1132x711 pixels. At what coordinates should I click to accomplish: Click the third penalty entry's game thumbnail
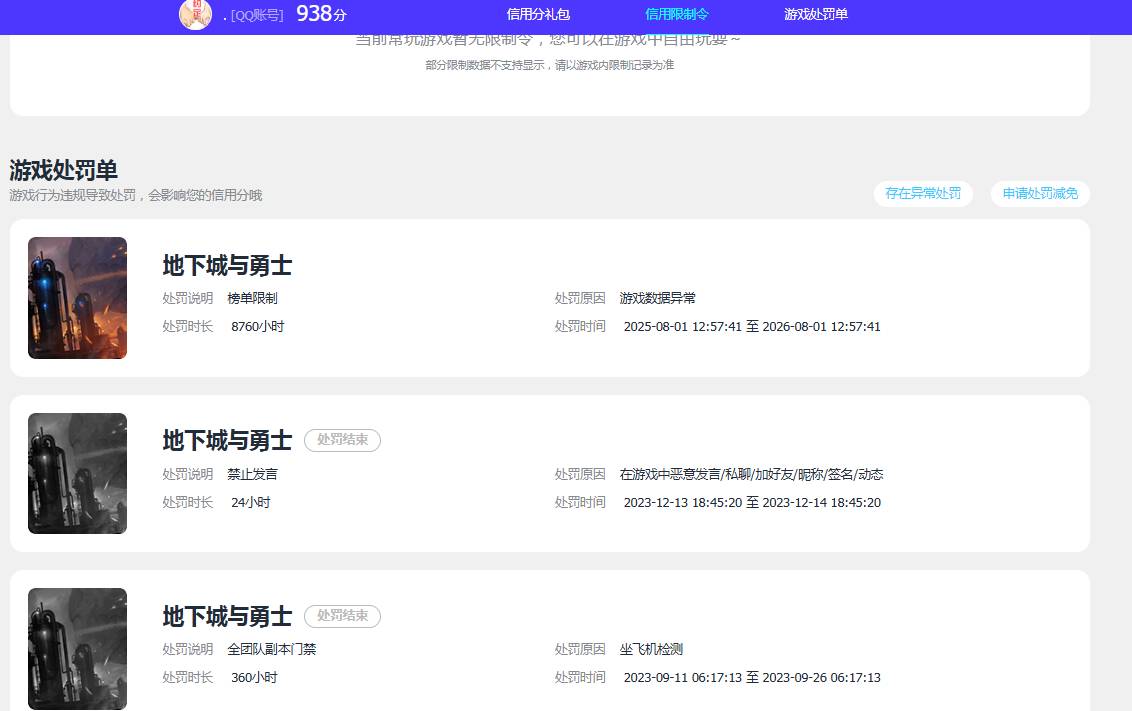click(77, 648)
